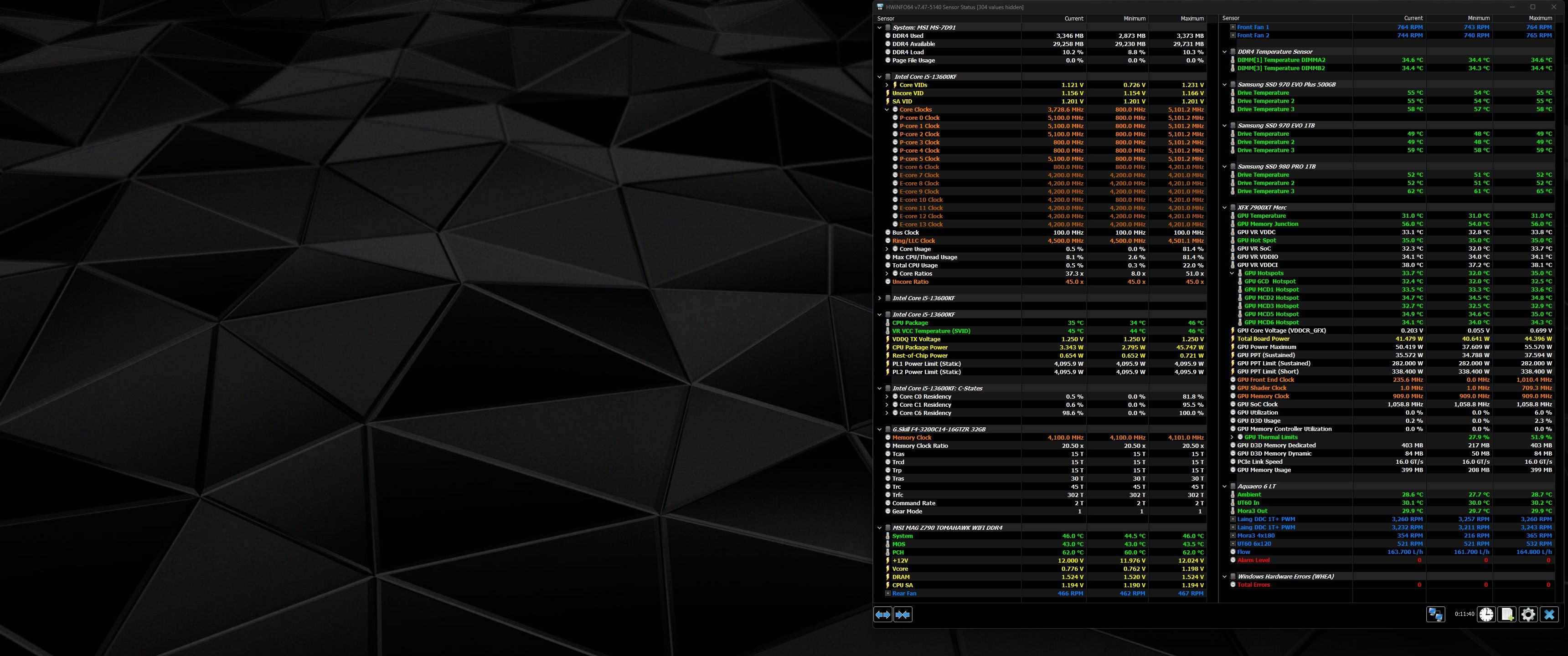Collapse the Core Clocks tree
Screen dimensions: 1568x656
click(887, 109)
